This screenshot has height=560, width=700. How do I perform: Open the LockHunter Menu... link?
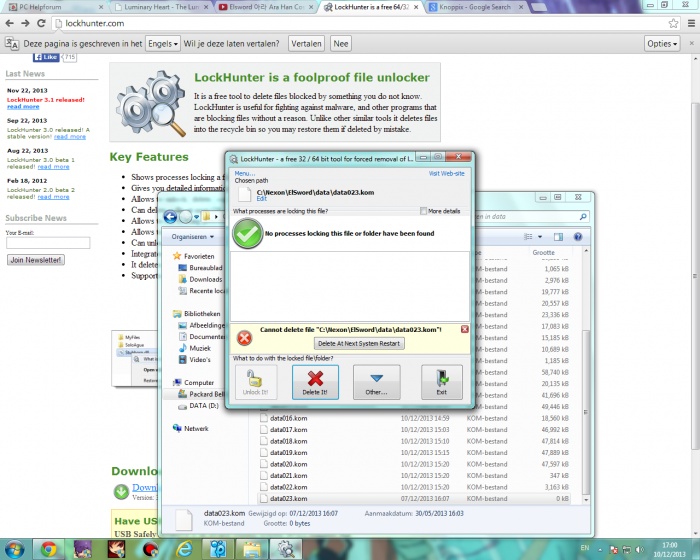coord(245,173)
